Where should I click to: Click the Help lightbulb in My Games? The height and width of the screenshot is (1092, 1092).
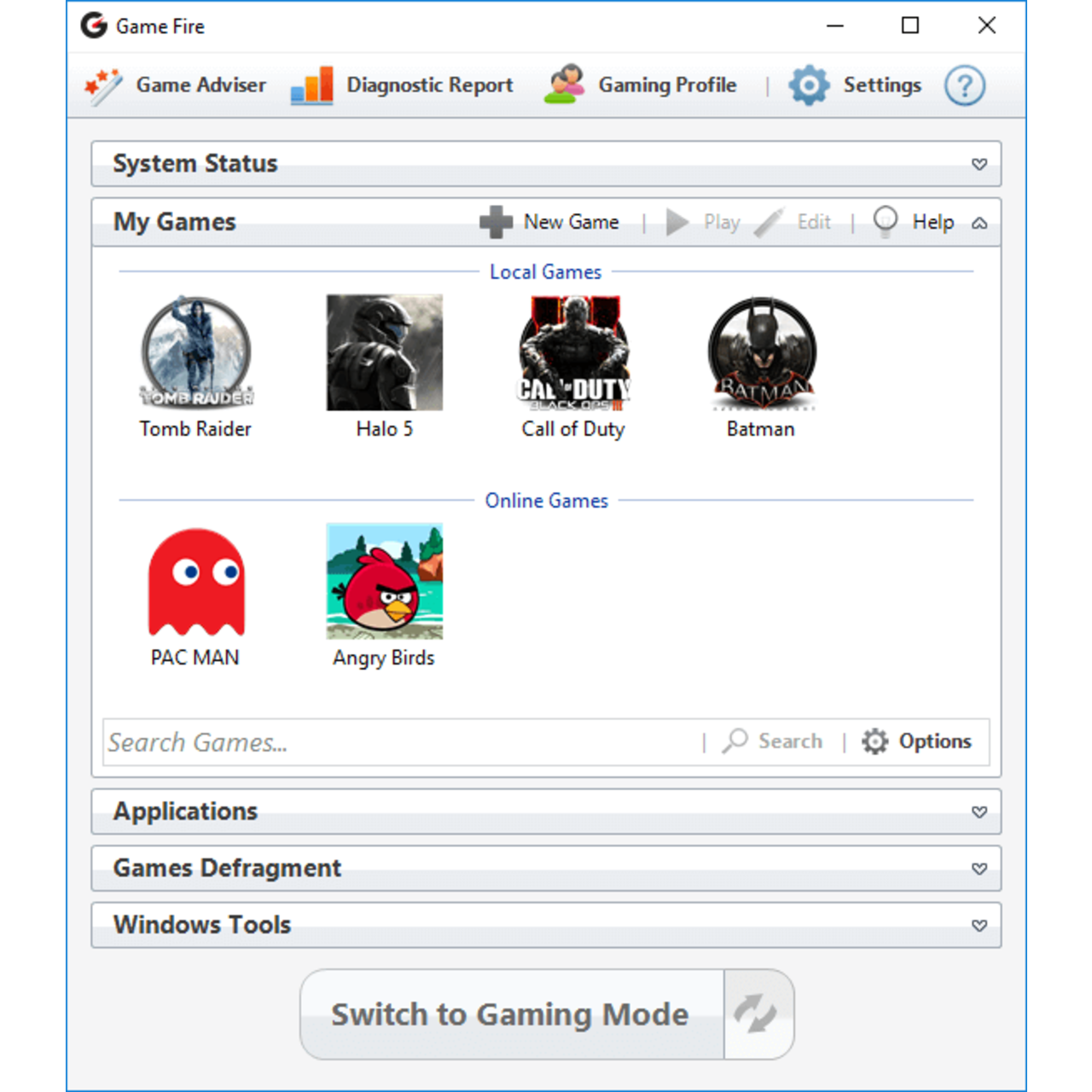885,222
